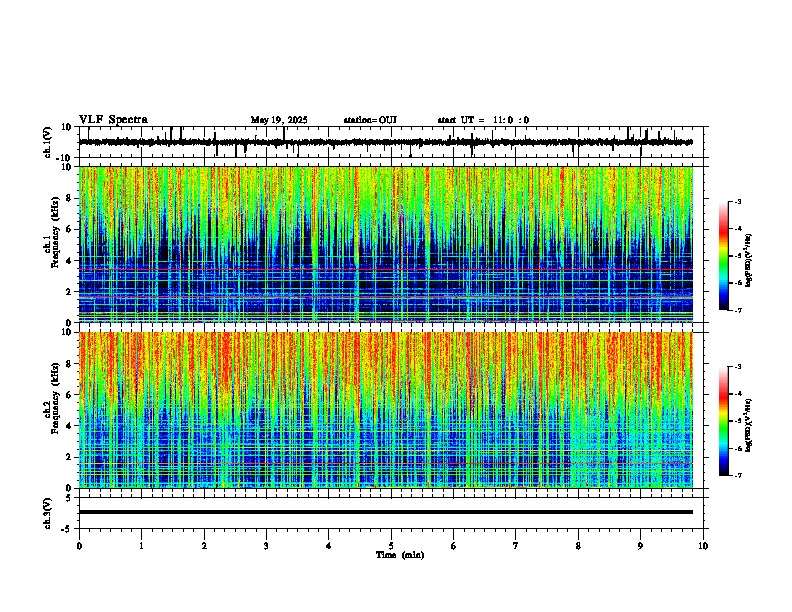Click the "-7" label on ch.2 color scale

pyautogui.click(x=737, y=475)
